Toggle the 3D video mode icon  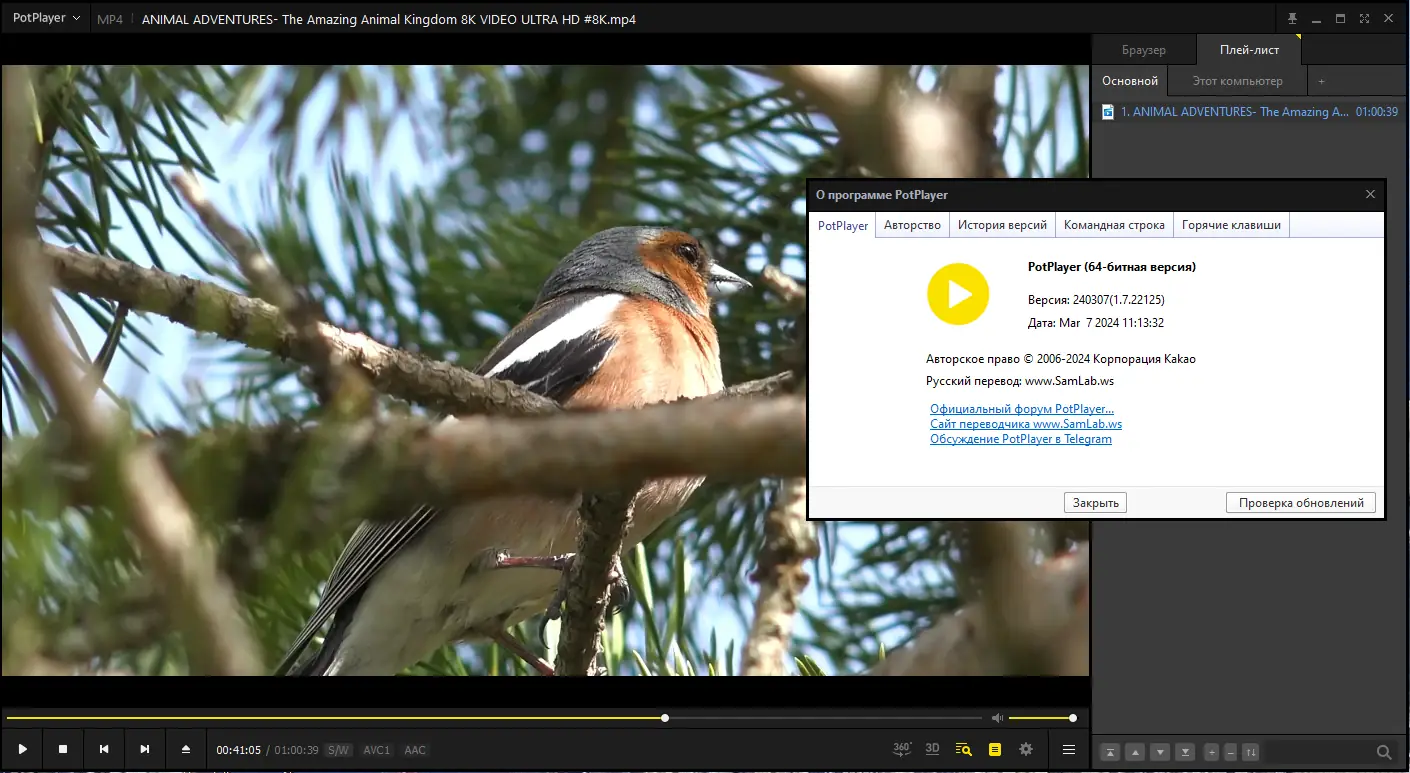pos(932,748)
